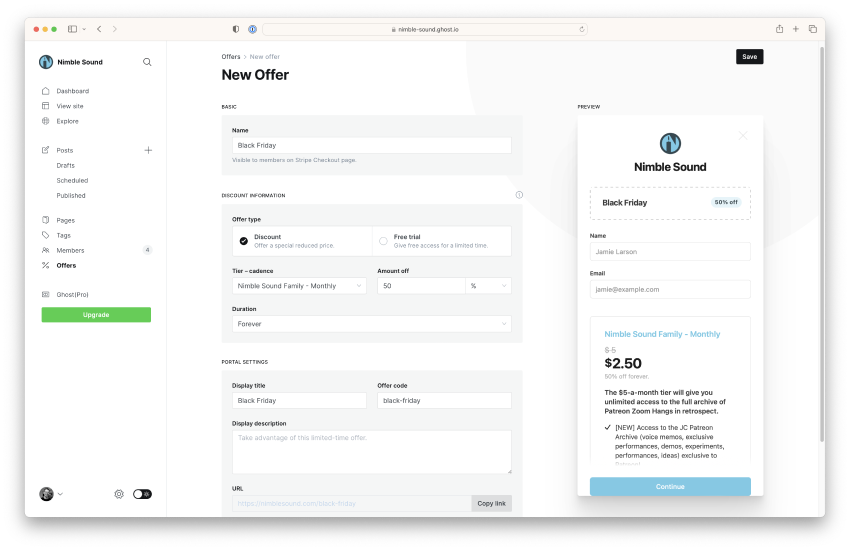The width and height of the screenshot is (850, 550).
Task: Reload the page using the refresh icon
Action: tap(582, 29)
